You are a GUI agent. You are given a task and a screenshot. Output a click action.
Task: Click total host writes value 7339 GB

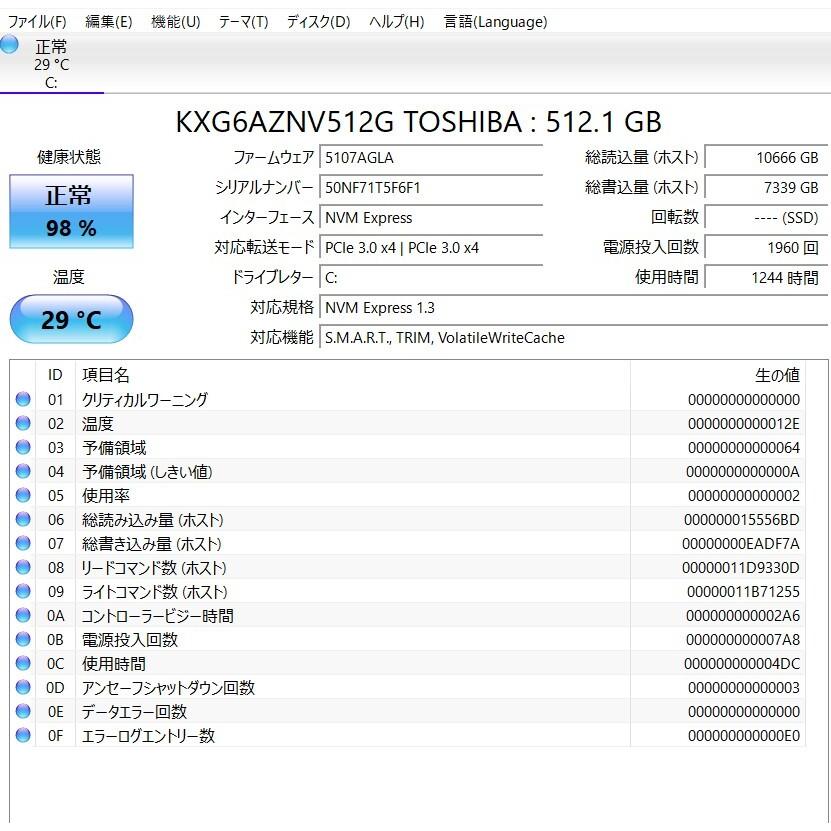[x=766, y=188]
